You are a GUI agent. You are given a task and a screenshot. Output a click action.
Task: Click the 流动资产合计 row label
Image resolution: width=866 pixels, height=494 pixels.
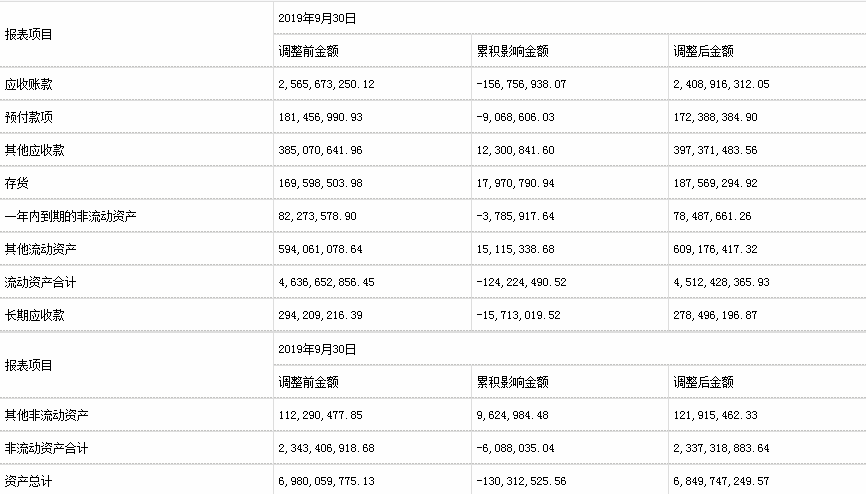41,283
